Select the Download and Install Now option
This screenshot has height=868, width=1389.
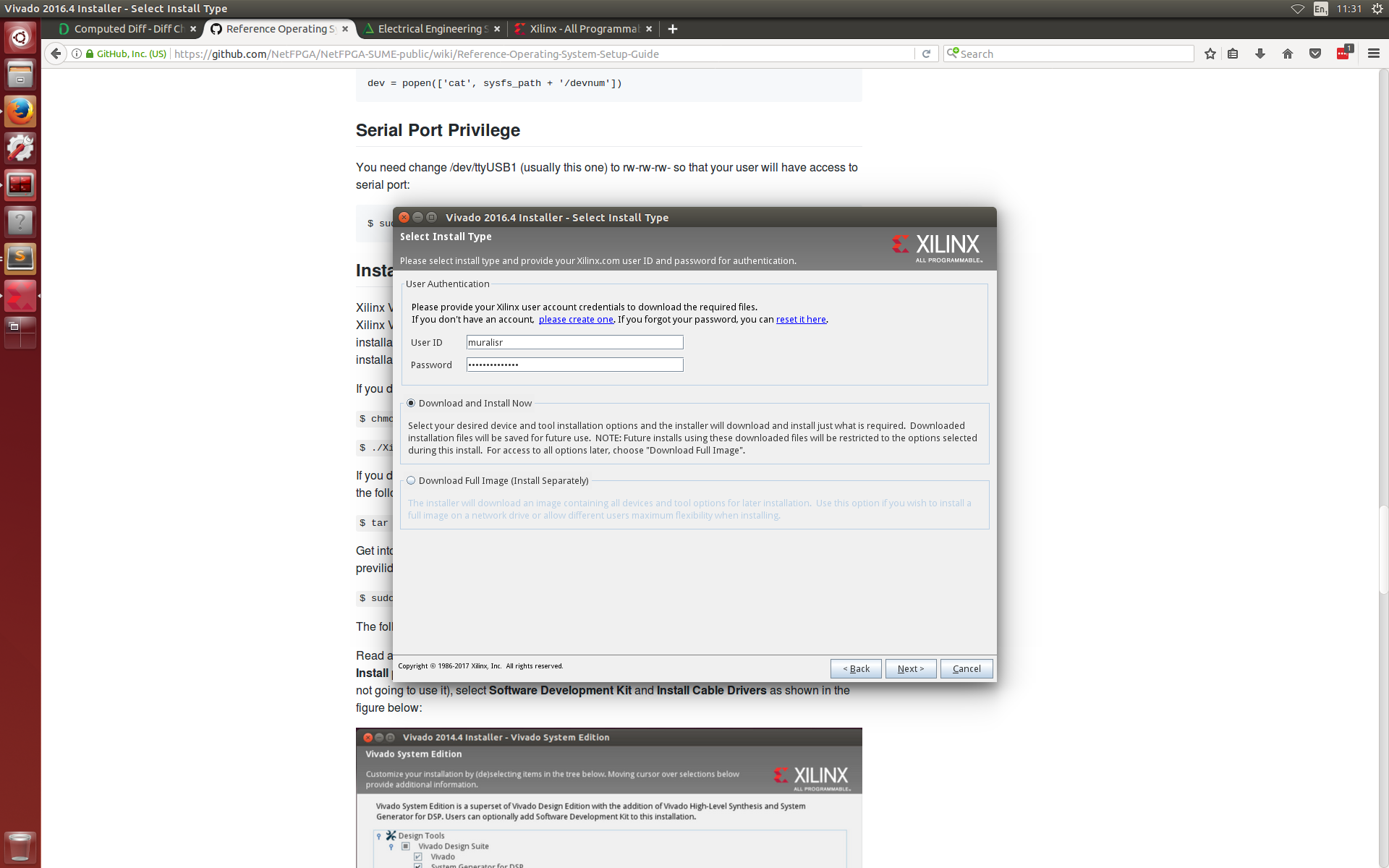(410, 403)
